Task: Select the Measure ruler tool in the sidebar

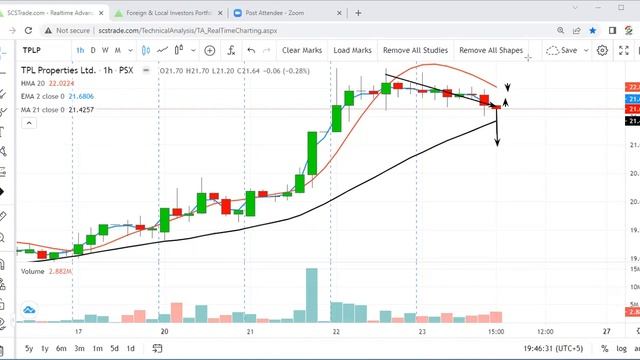Action: (3, 216)
